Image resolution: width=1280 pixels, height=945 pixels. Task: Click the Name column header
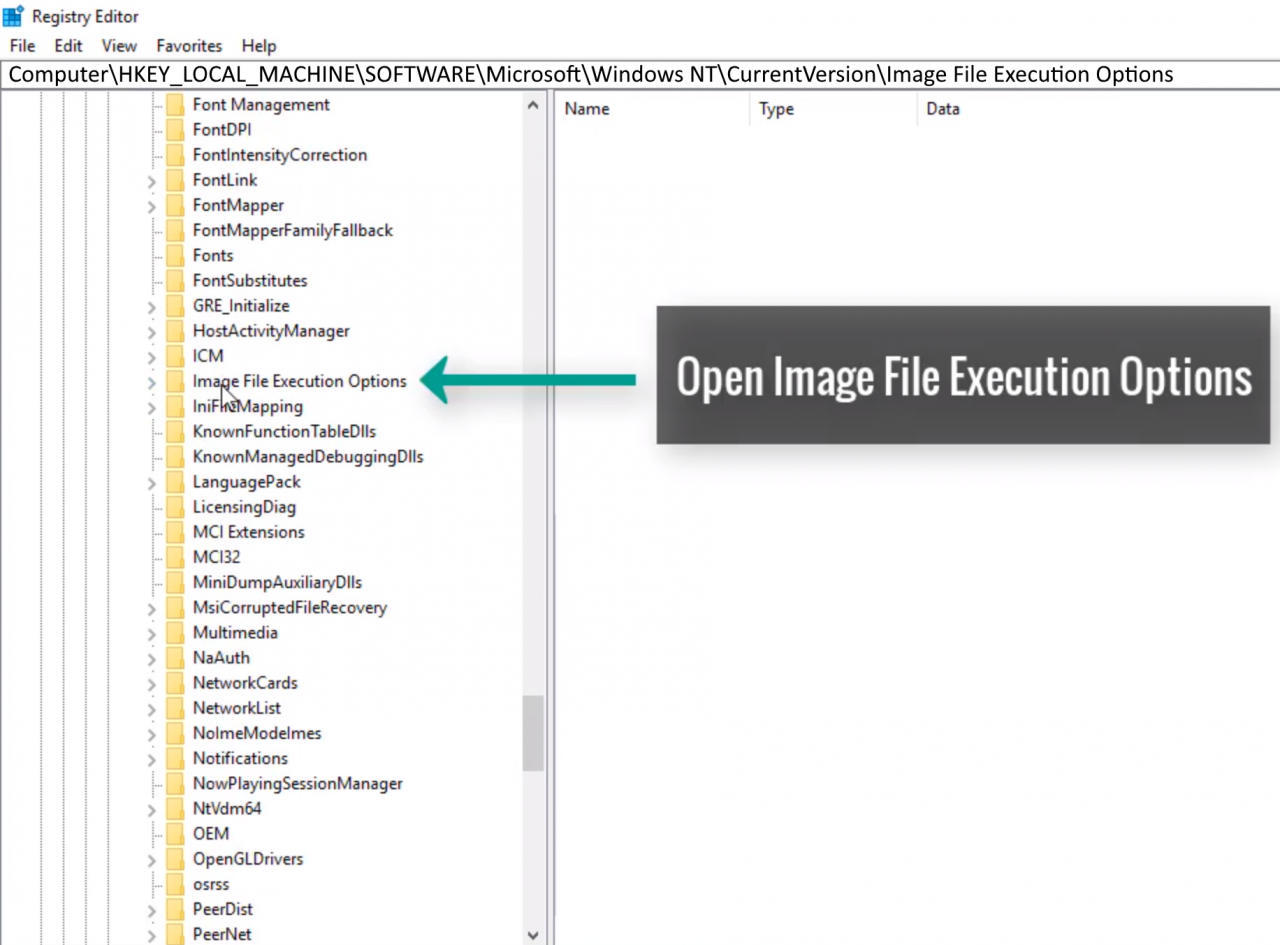click(x=587, y=109)
